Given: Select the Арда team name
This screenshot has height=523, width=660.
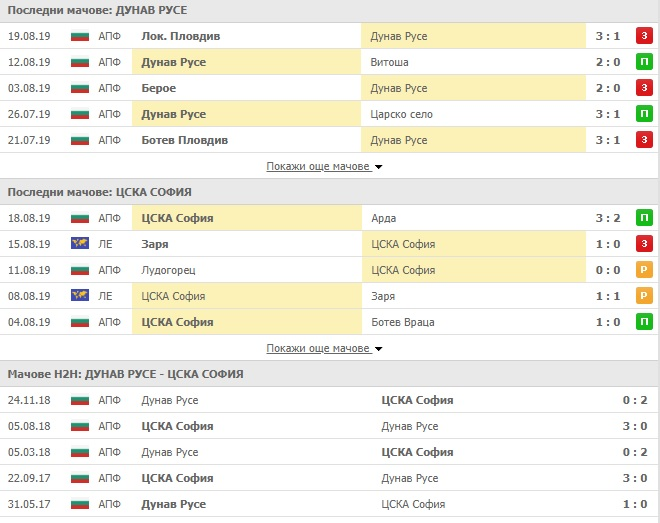Looking at the screenshot, I should coord(383,218).
